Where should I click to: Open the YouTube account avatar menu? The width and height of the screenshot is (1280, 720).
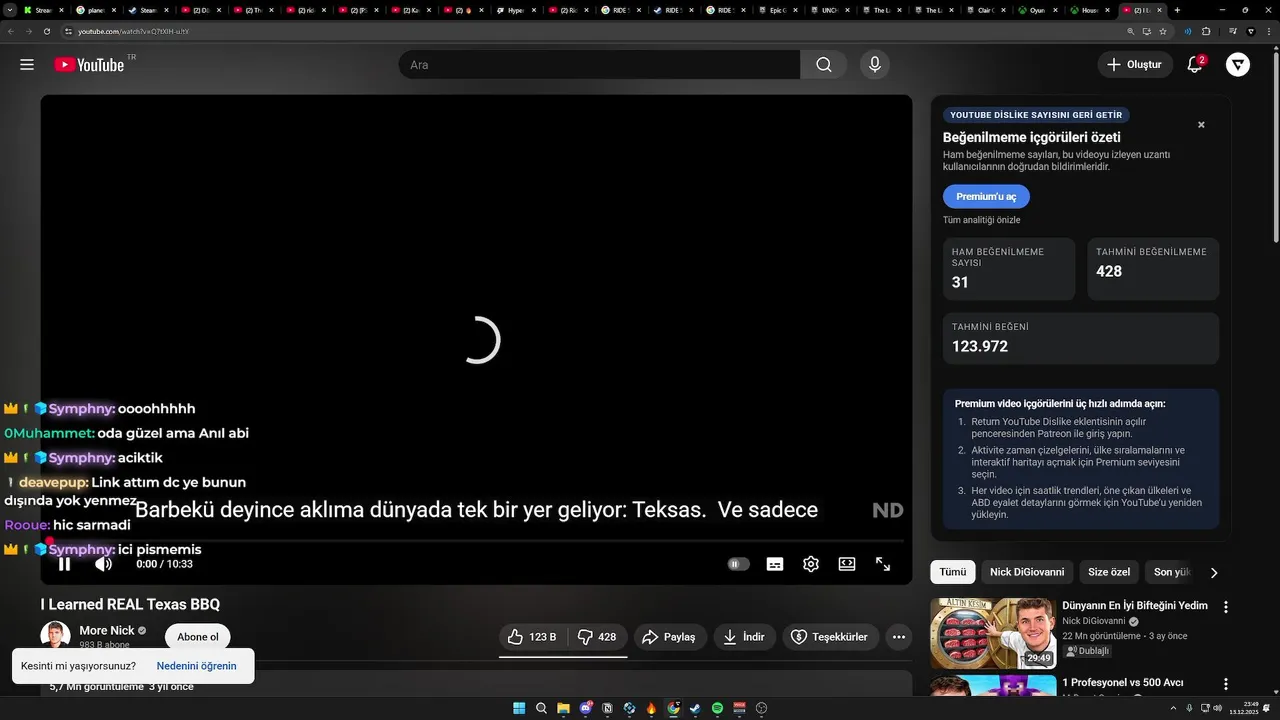tap(1238, 65)
